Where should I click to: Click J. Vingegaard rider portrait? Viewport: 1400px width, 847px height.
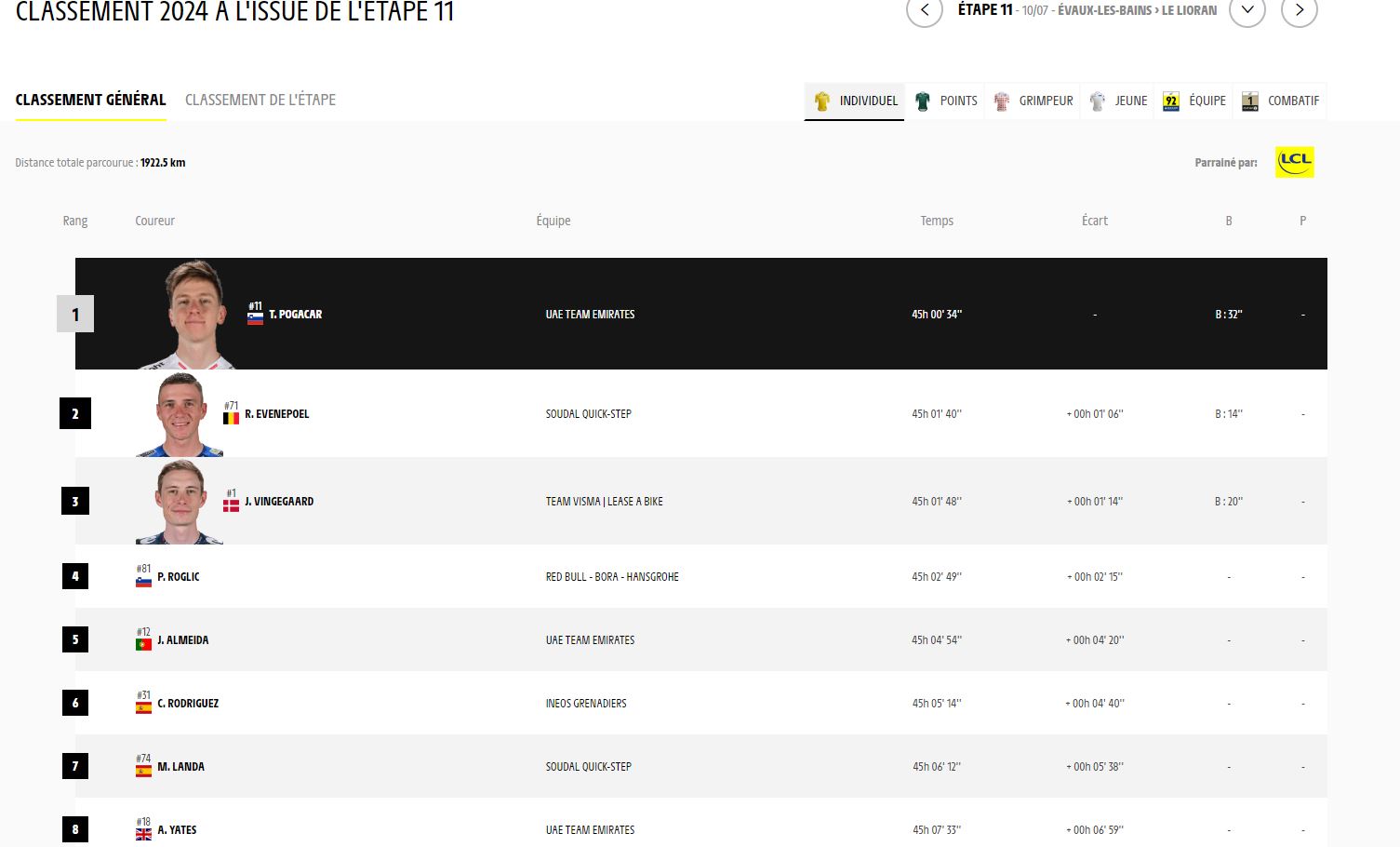tap(180, 502)
